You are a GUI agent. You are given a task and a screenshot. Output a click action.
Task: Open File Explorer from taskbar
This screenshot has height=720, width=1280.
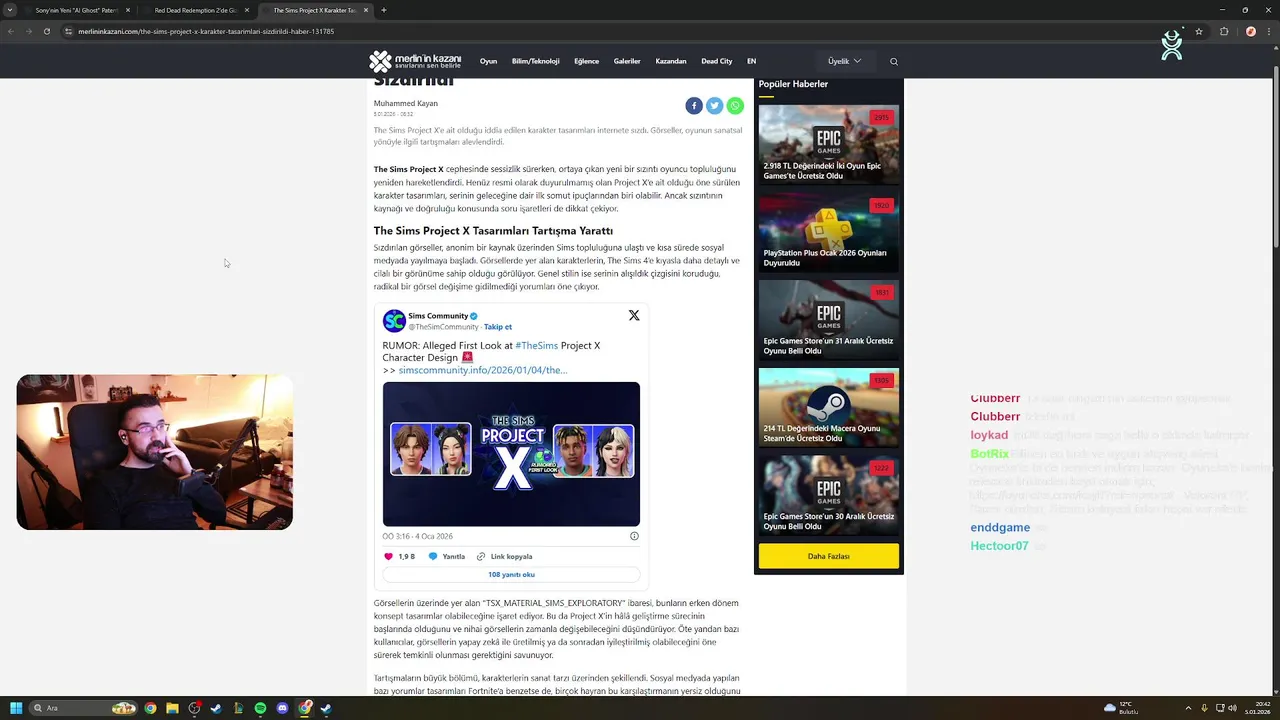(x=172, y=708)
